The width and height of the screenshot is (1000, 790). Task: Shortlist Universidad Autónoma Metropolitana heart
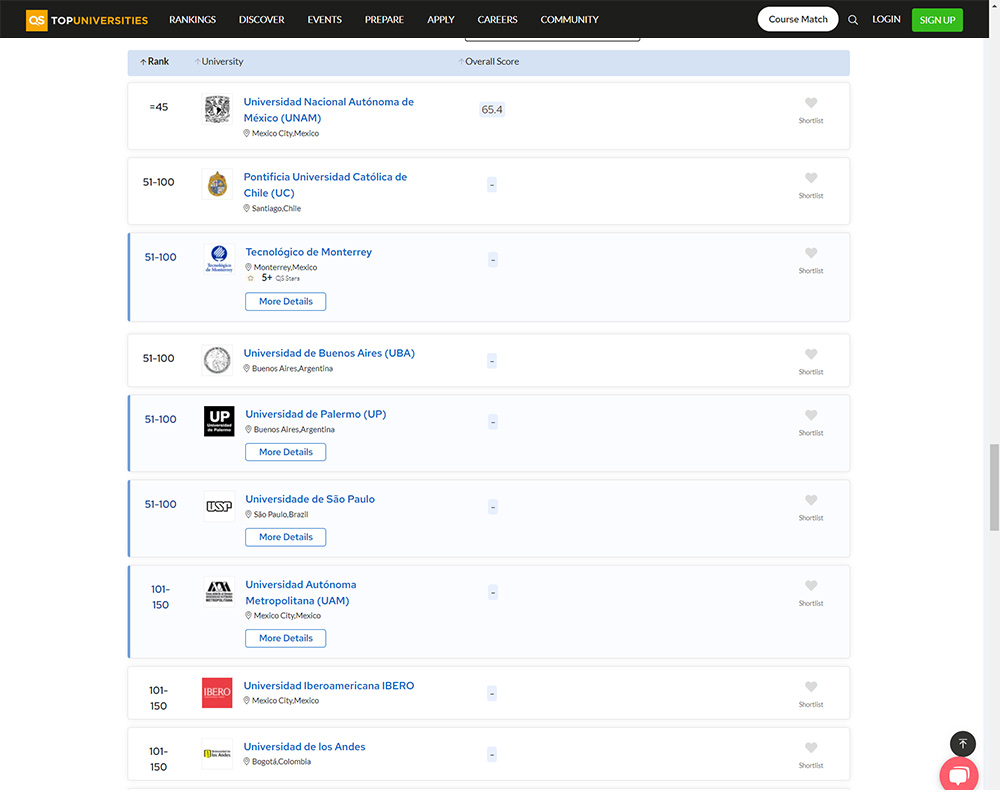coord(811,585)
